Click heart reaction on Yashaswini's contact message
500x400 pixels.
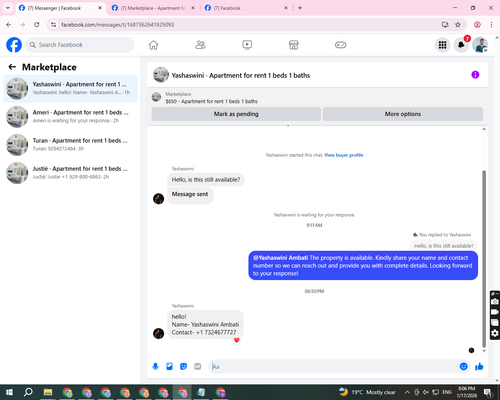click(x=237, y=340)
